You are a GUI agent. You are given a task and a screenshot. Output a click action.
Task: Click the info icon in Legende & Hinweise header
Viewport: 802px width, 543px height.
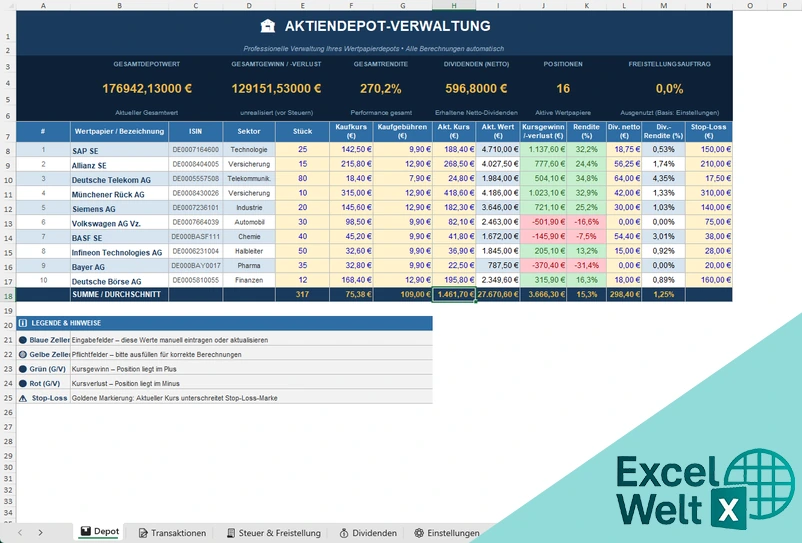tap(23, 323)
